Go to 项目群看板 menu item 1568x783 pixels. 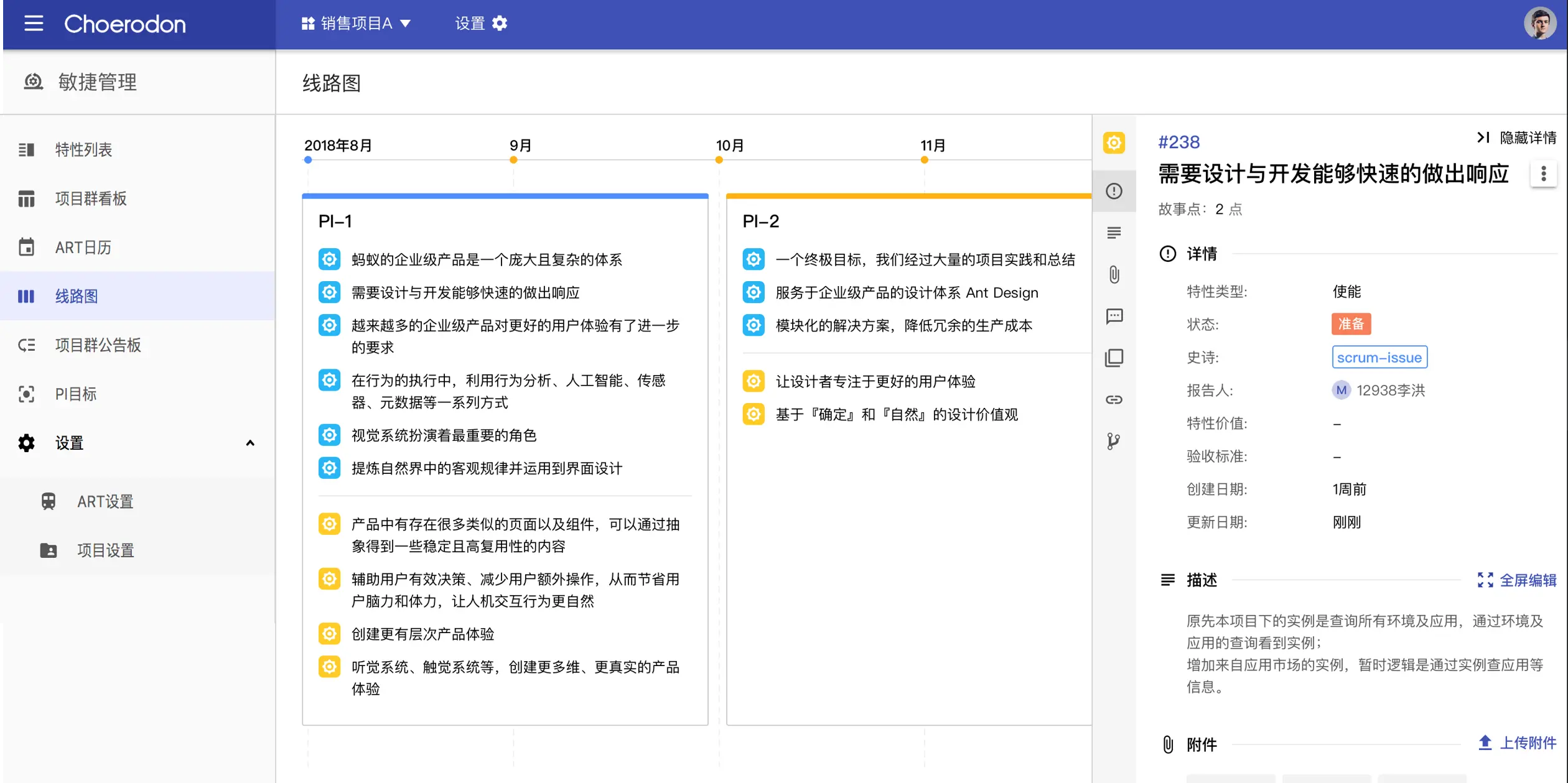(91, 198)
